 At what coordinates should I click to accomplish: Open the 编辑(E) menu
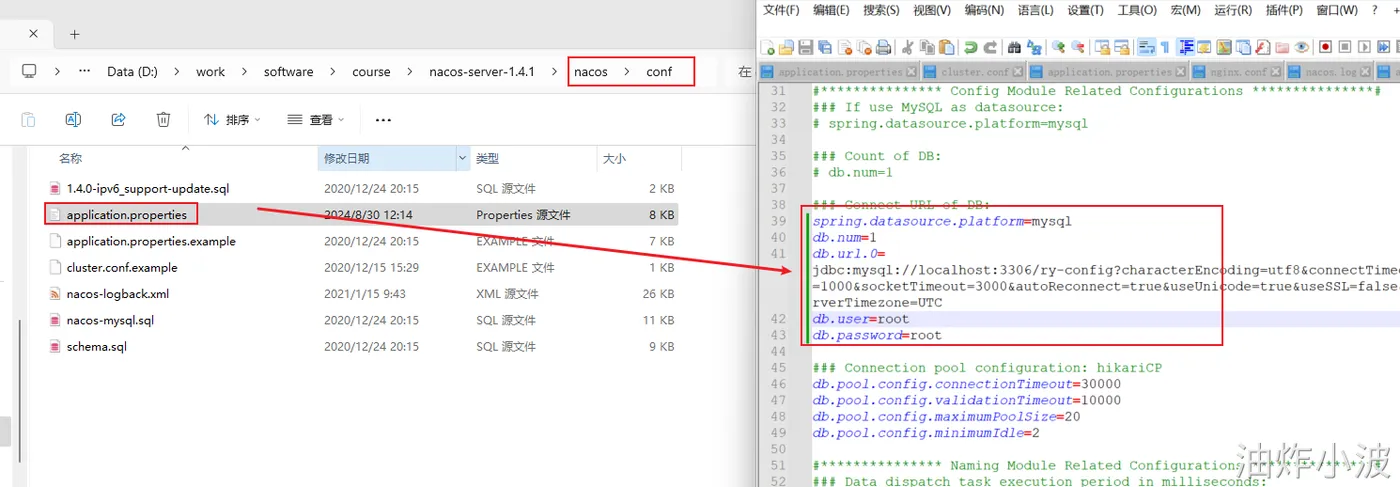point(831,10)
